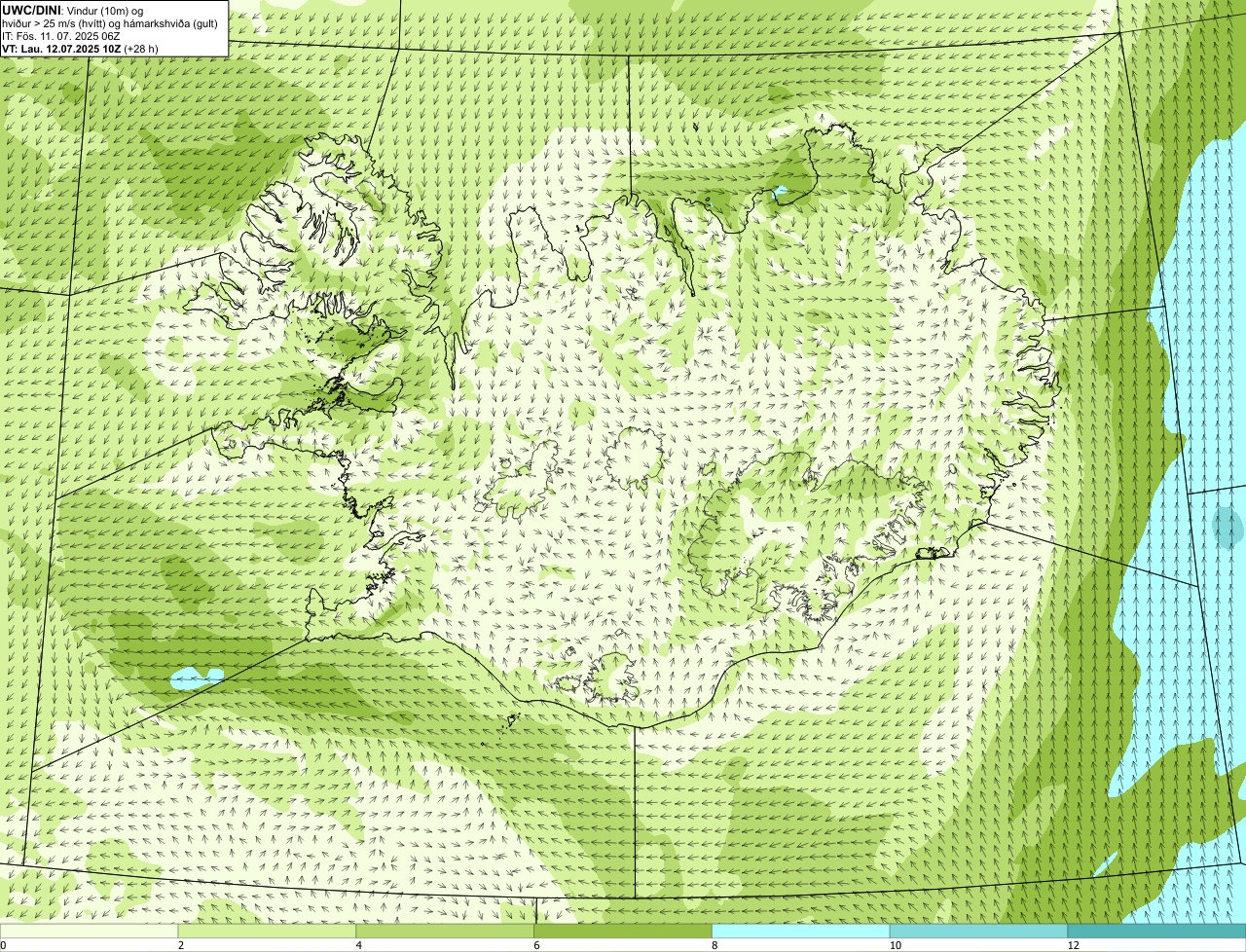Image resolution: width=1246 pixels, height=952 pixels.
Task: Click the teal colorbar segment above 12
Action: click(x=1156, y=931)
